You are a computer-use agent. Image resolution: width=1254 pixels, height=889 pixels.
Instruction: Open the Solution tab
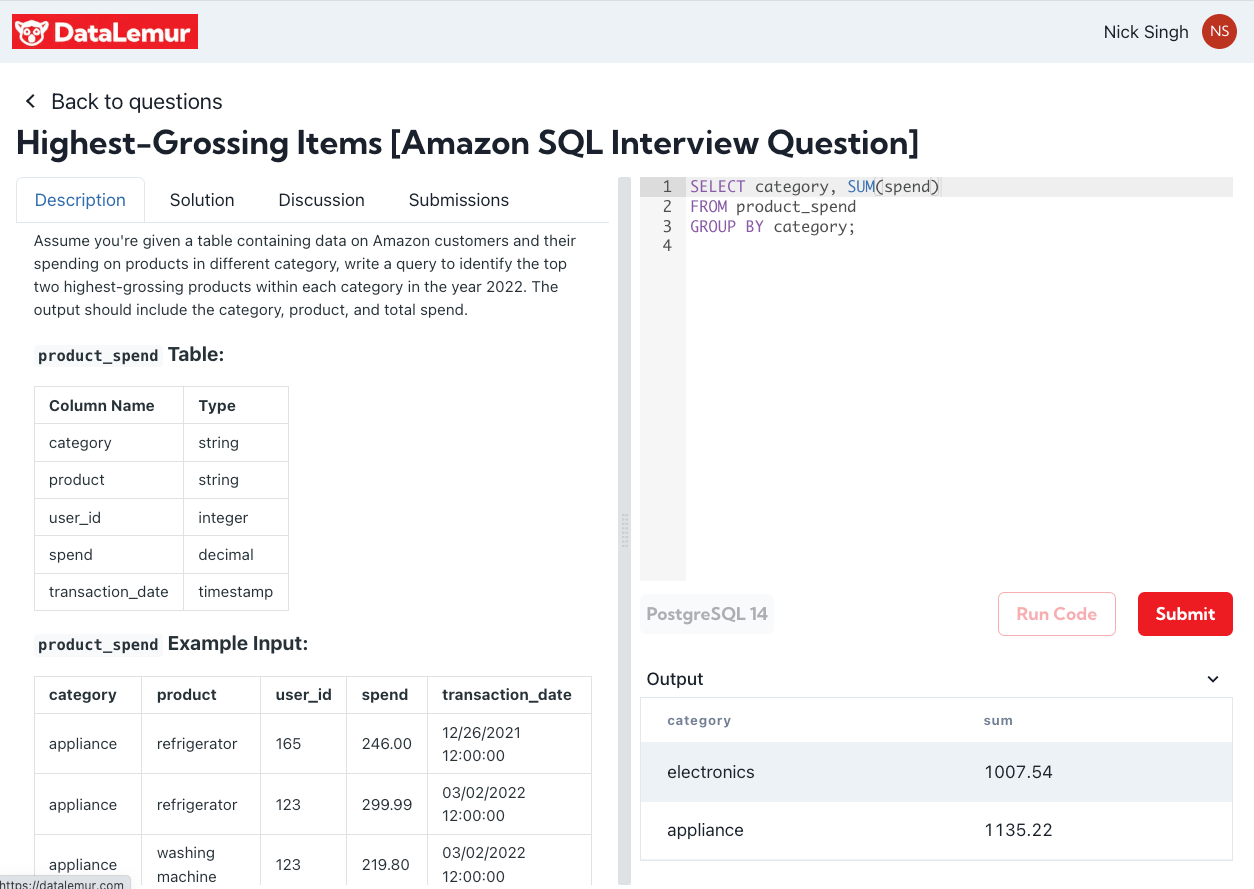point(202,200)
